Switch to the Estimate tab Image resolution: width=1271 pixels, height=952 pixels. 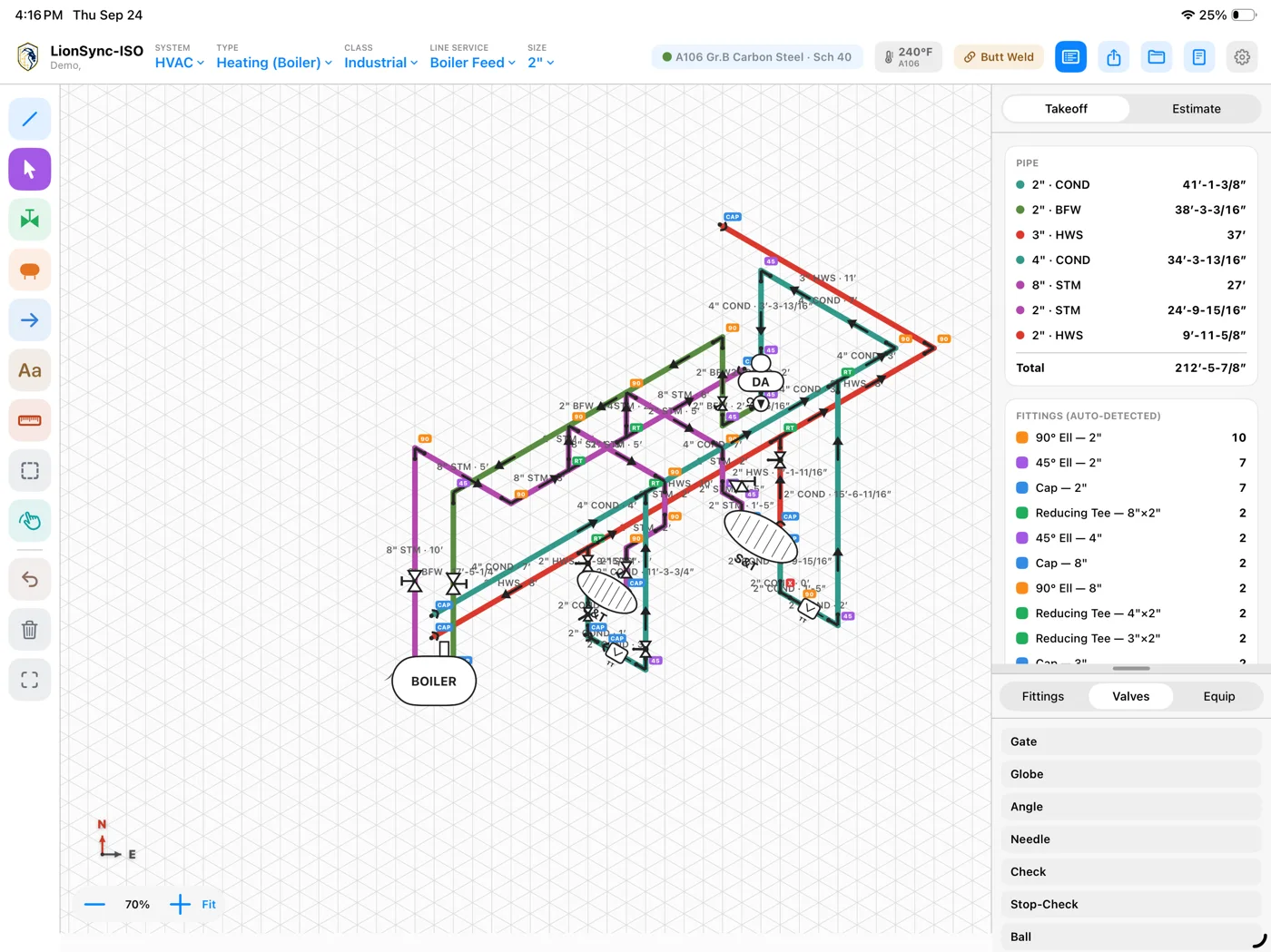(1196, 109)
